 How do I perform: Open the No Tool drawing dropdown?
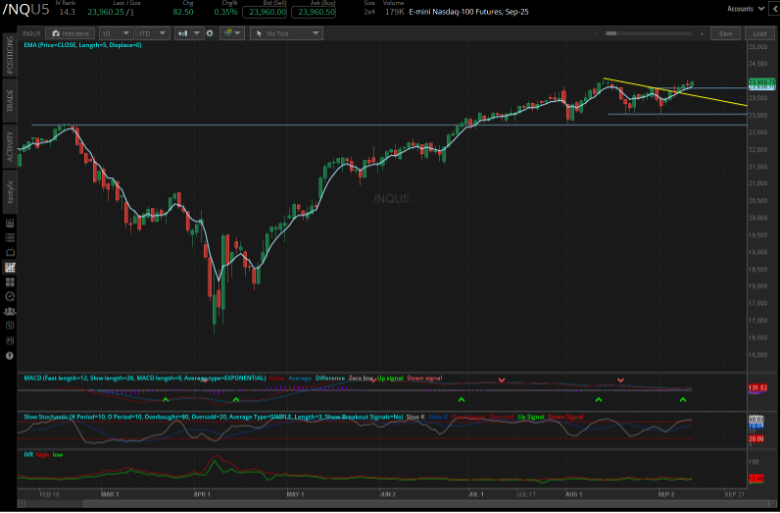(287, 33)
